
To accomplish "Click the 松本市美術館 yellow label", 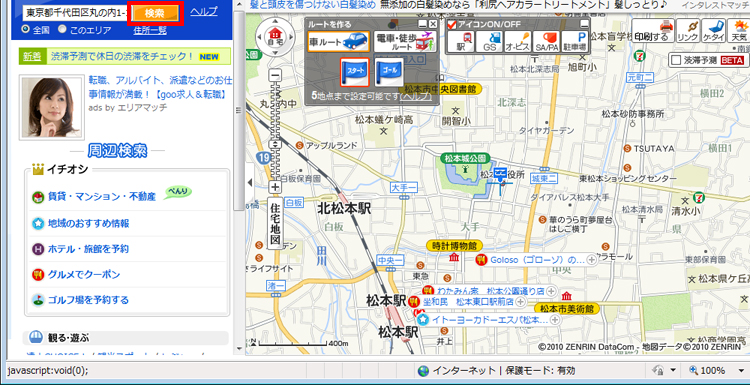I will pos(567,309).
